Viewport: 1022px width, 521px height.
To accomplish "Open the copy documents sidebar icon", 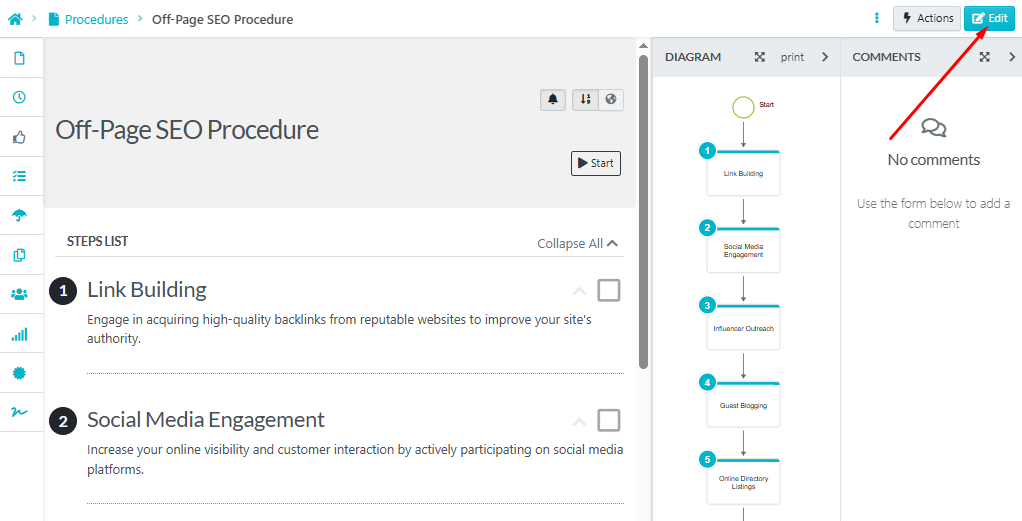I will pos(20,255).
